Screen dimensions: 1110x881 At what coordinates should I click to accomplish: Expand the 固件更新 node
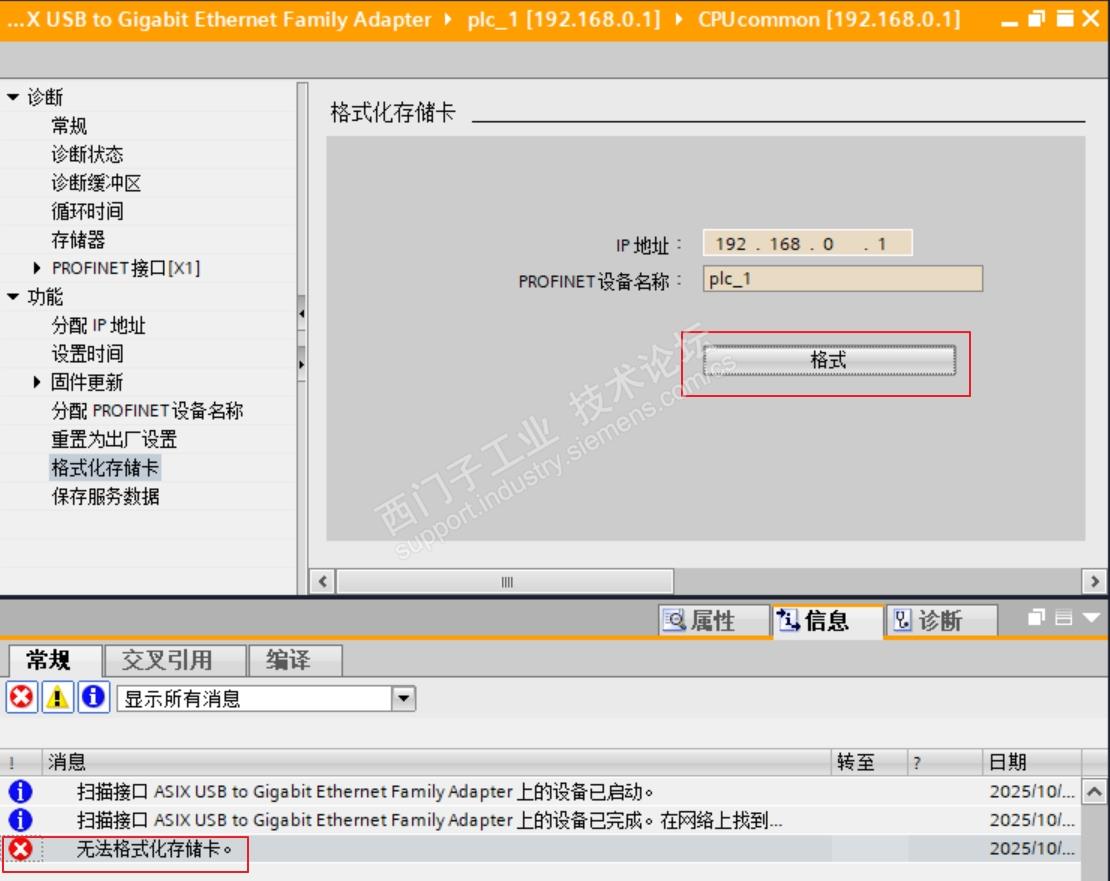(37, 382)
